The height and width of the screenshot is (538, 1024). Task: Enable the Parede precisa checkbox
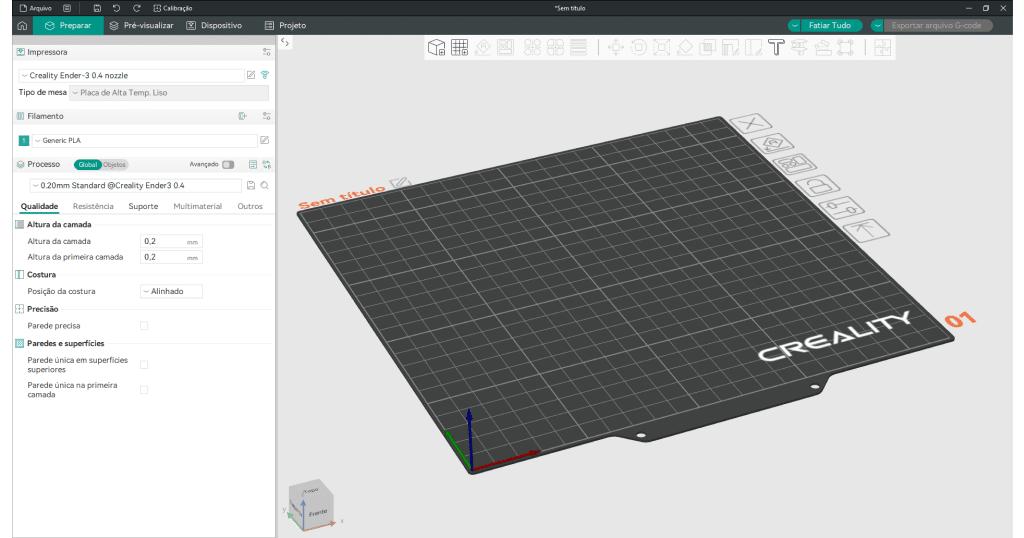[x=144, y=326]
